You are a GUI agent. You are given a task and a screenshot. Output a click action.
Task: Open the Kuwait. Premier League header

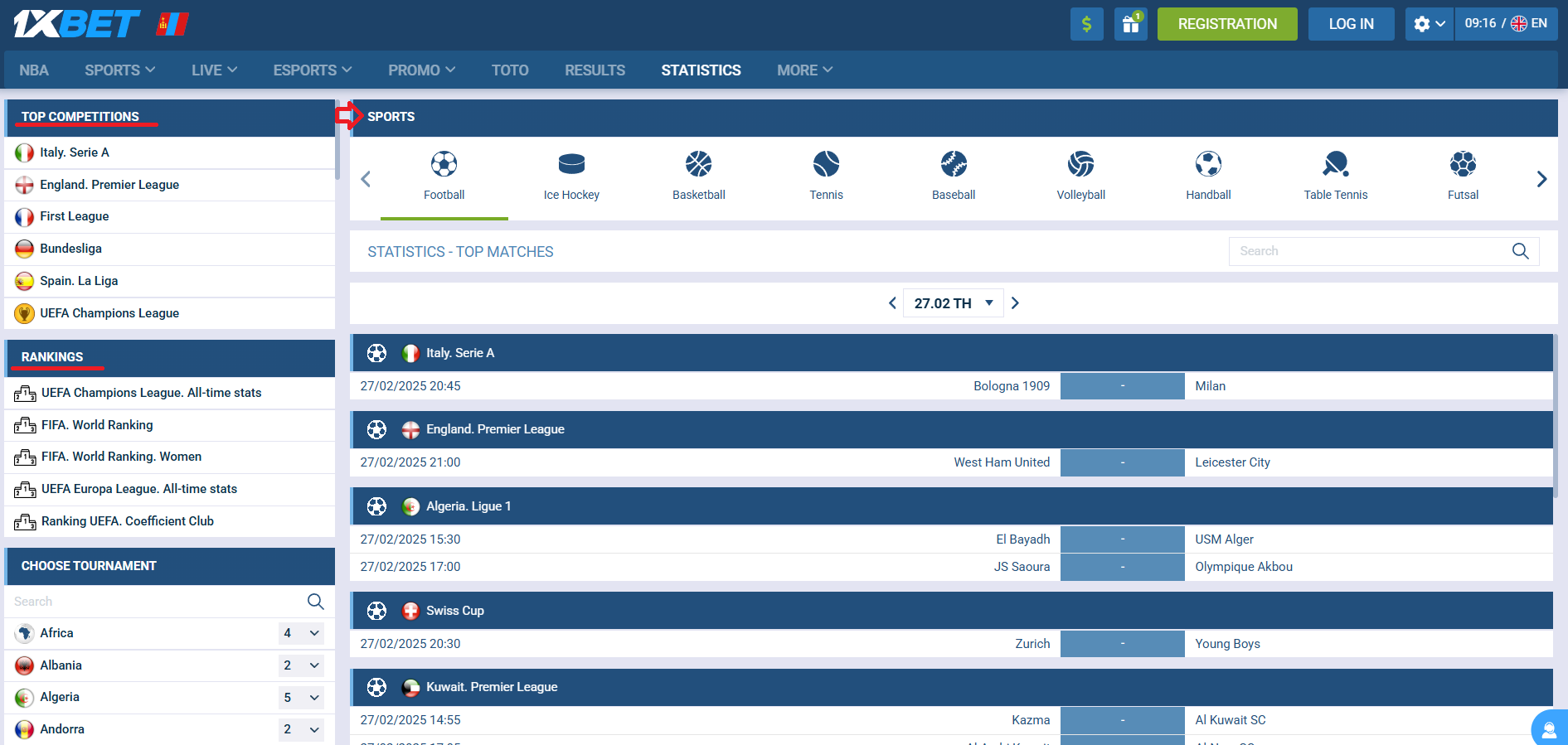(951, 687)
